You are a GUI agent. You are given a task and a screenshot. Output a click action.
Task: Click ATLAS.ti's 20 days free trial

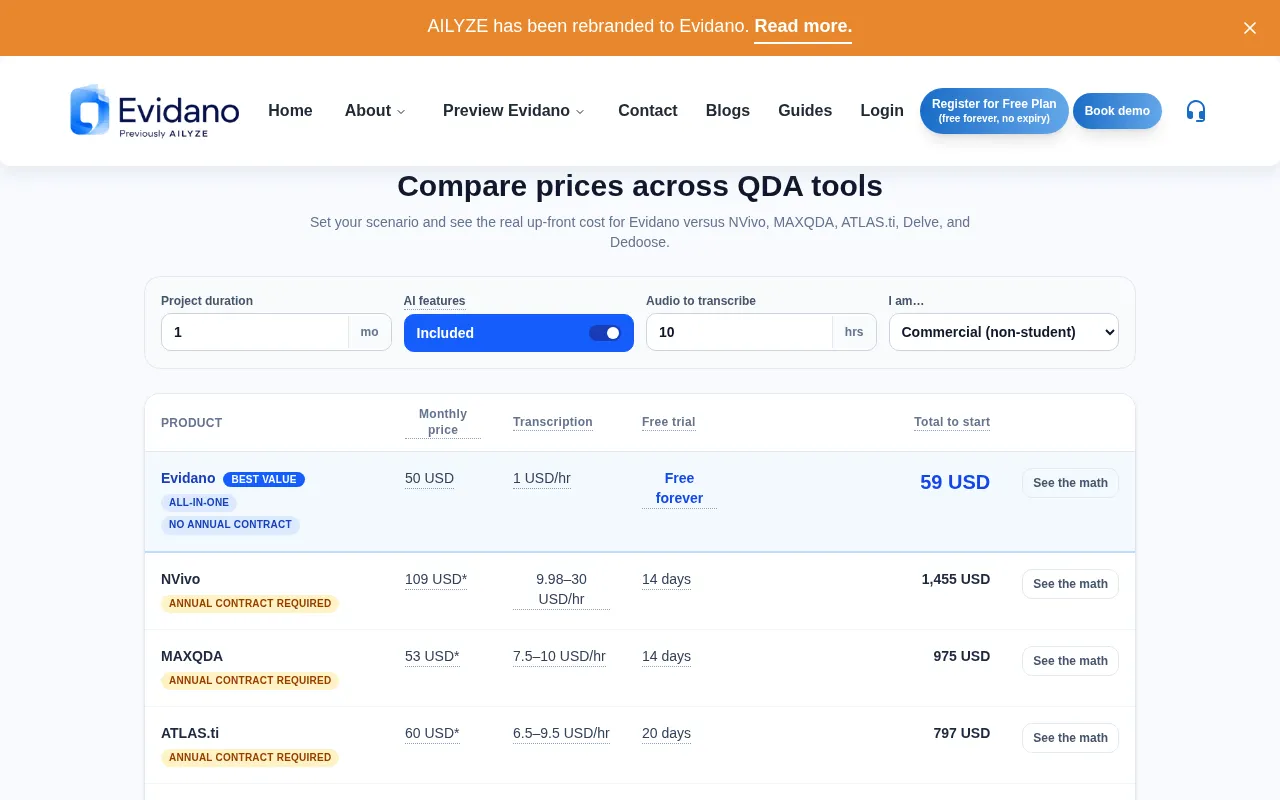click(x=666, y=733)
